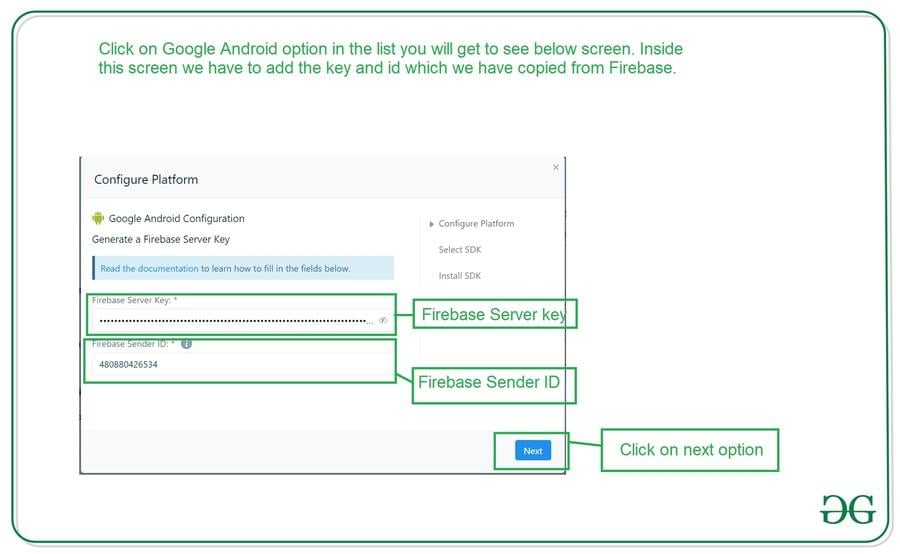
Task: Select the 'Install SDK' step
Action: (x=460, y=276)
